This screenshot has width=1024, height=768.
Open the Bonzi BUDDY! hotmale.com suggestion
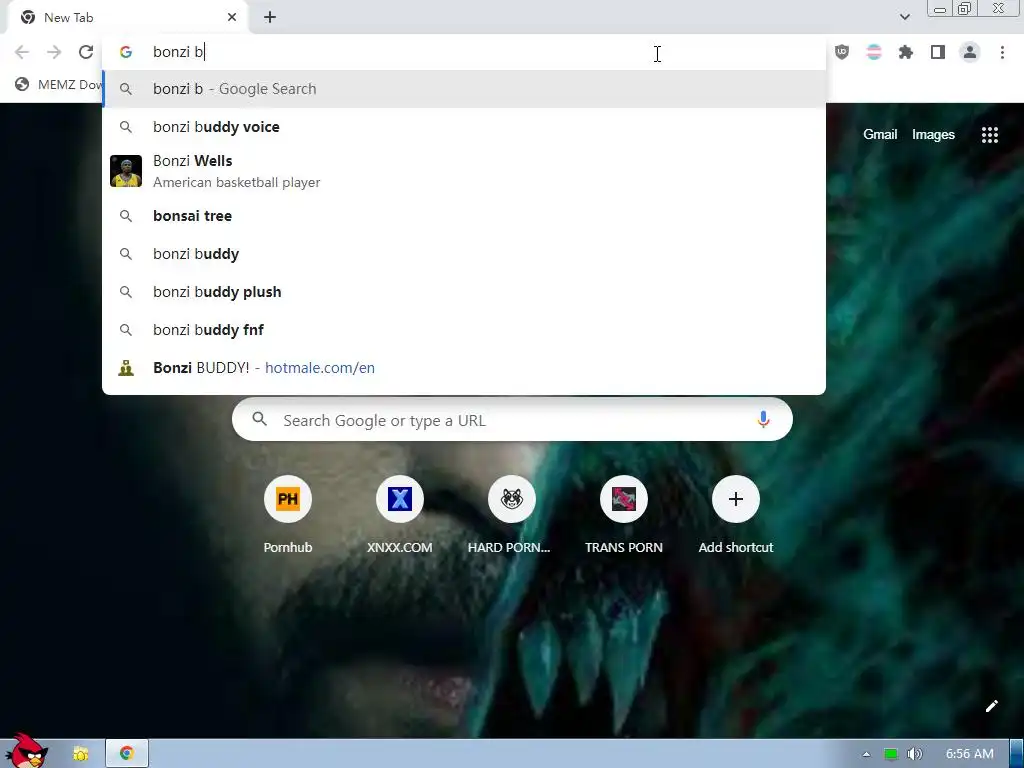(x=464, y=368)
